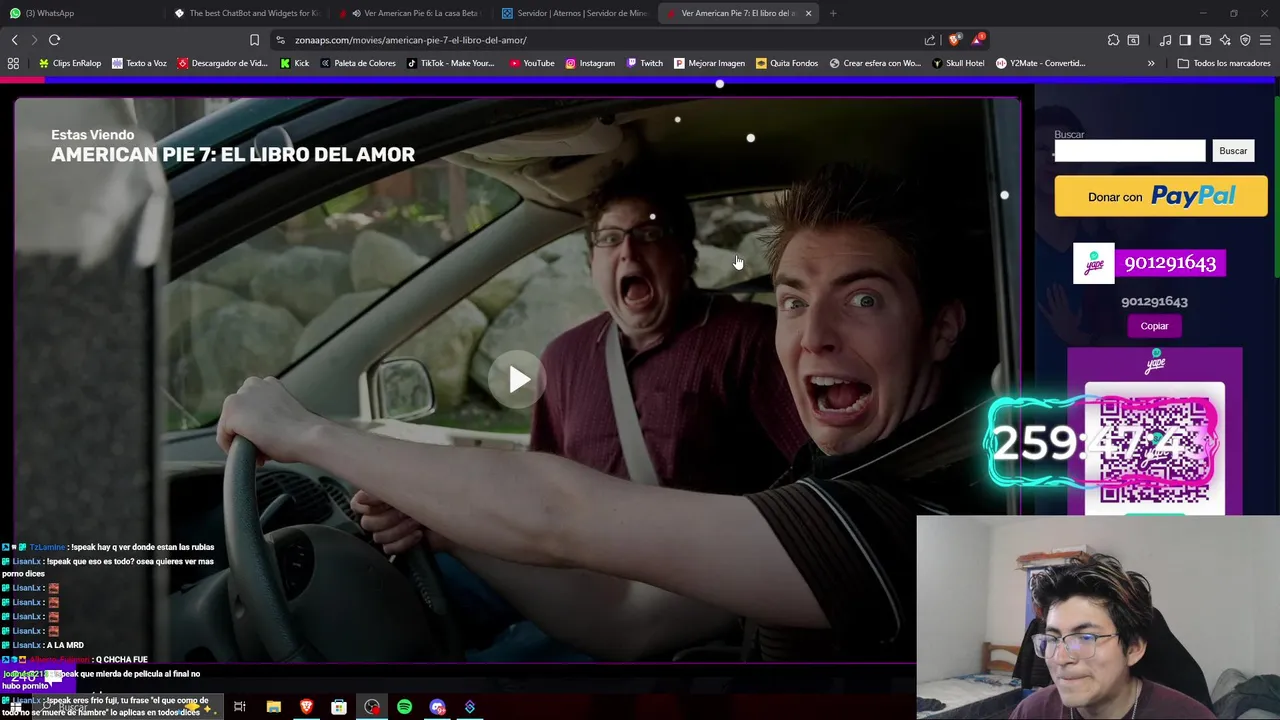1280x720 pixels.
Task: Open Brave browser from the taskbar
Action: (306, 707)
